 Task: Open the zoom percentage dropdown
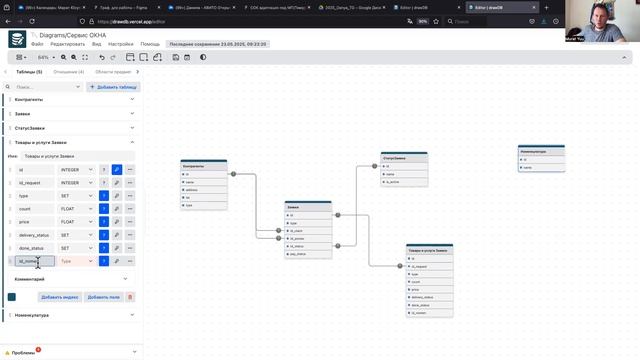(46, 58)
